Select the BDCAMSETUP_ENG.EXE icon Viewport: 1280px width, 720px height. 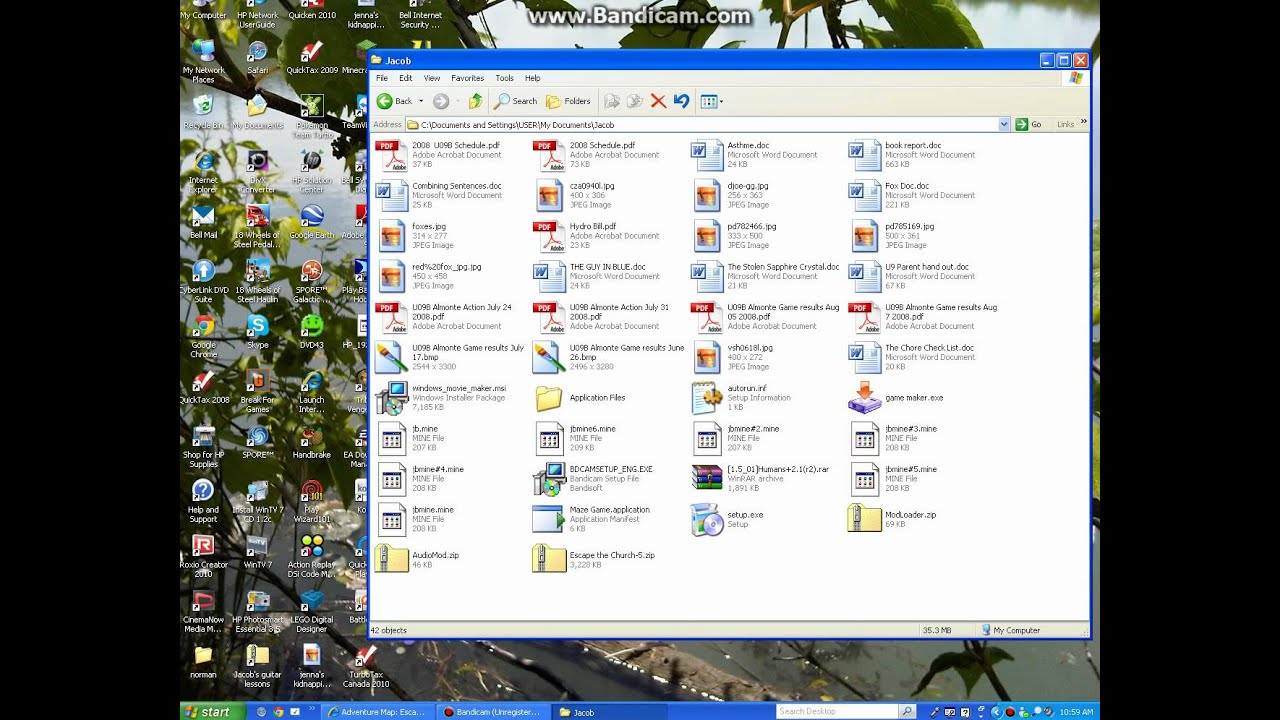tap(549, 479)
